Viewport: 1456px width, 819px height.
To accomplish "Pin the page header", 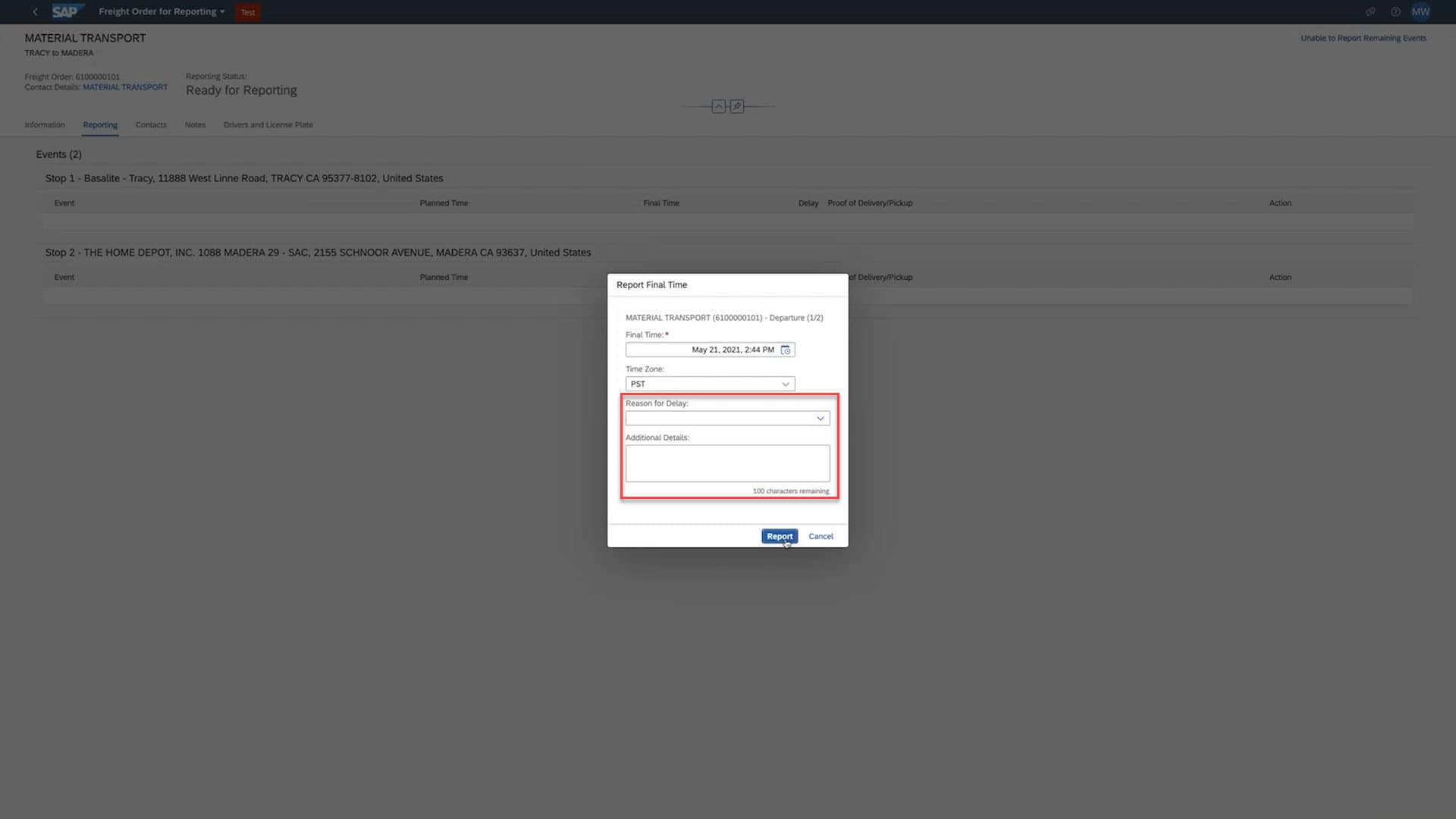I will click(x=737, y=106).
